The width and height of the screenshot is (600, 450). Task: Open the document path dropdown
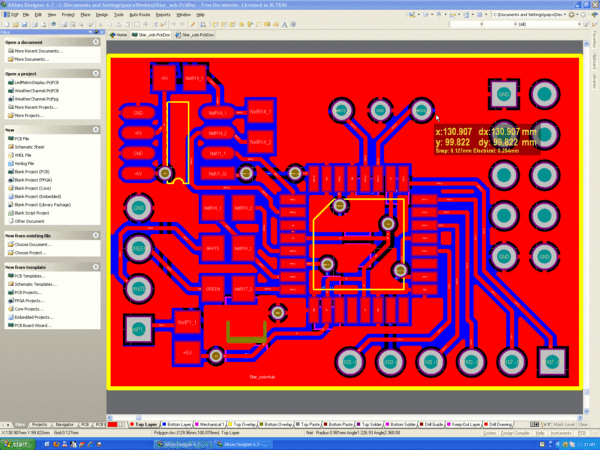click(x=565, y=15)
